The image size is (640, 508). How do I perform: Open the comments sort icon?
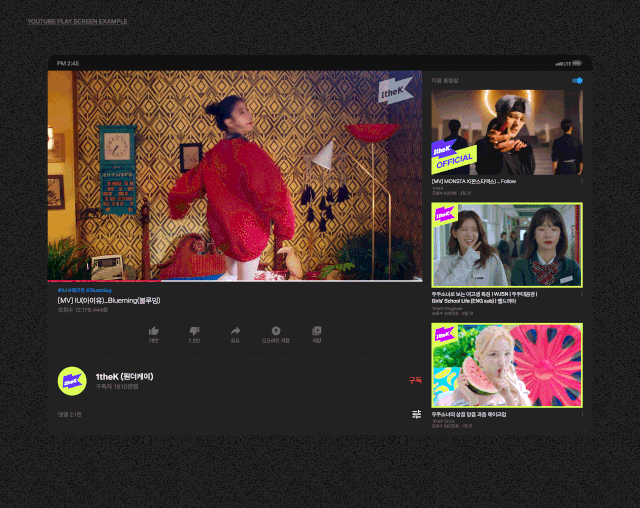tap(416, 414)
